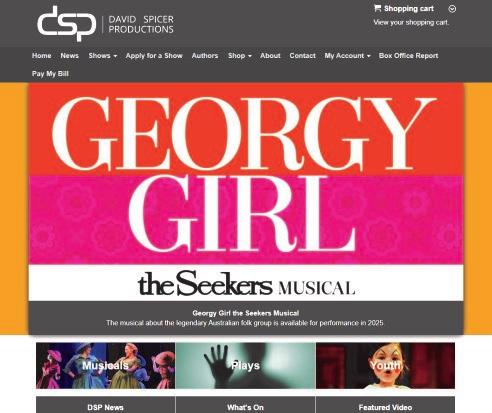492x413 pixels.
Task: Click the Featured Video section header
Action: (385, 407)
